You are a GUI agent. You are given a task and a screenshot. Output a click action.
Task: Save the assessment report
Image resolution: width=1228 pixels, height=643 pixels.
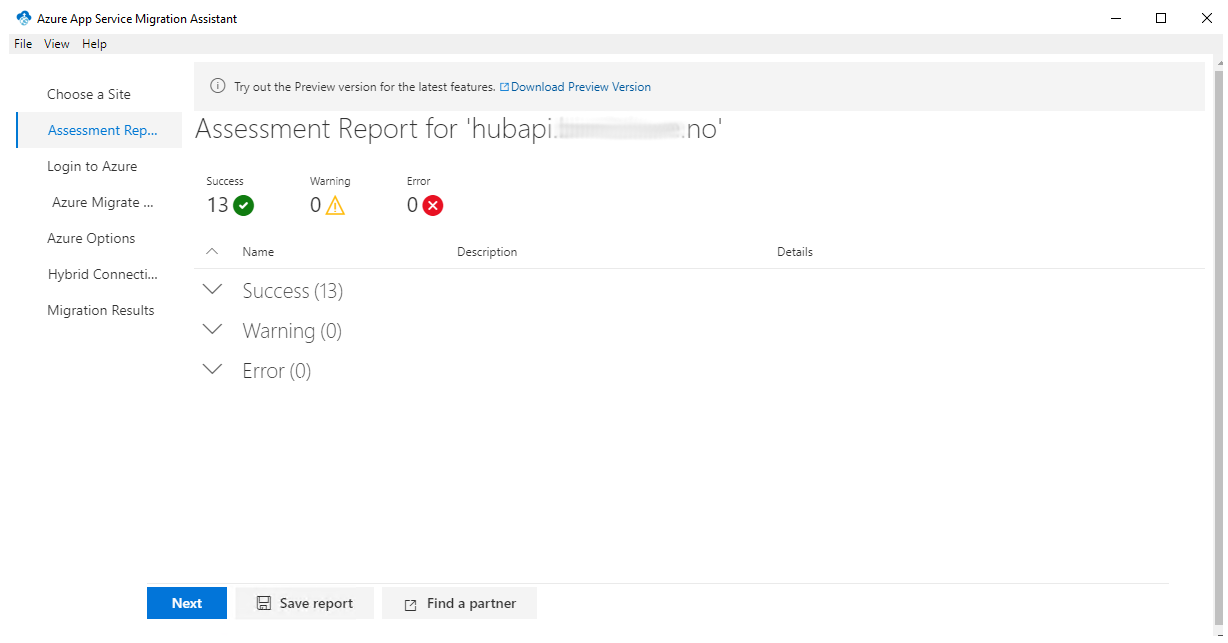(x=305, y=603)
